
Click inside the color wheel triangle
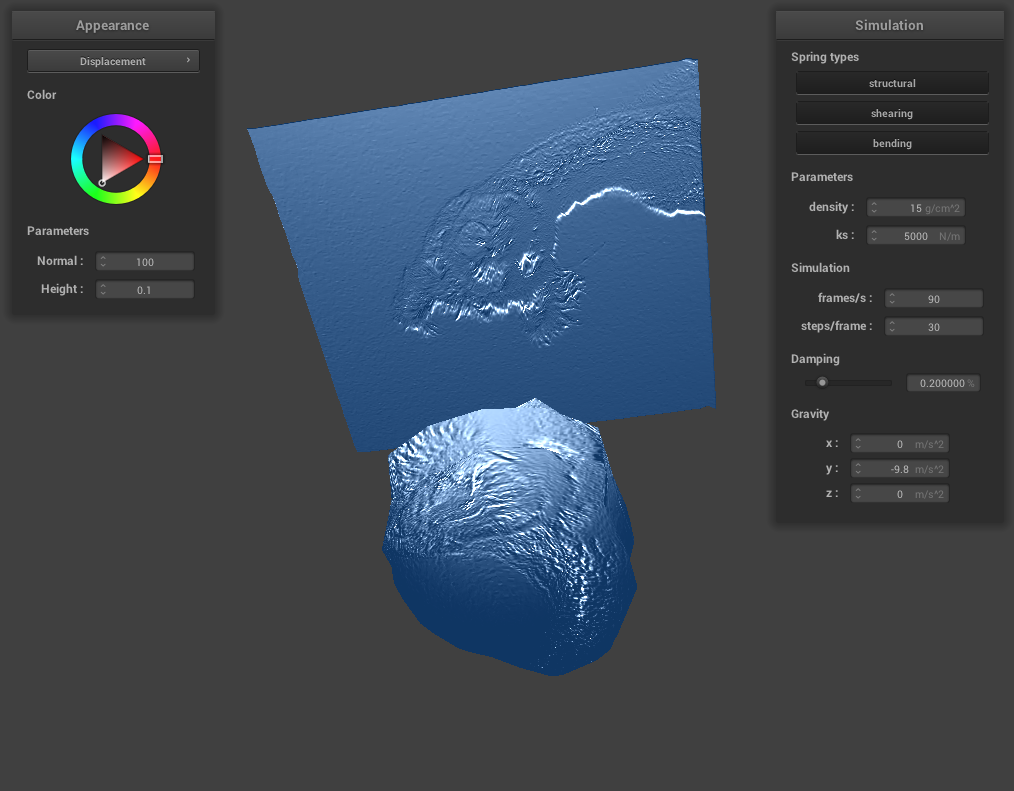118,159
